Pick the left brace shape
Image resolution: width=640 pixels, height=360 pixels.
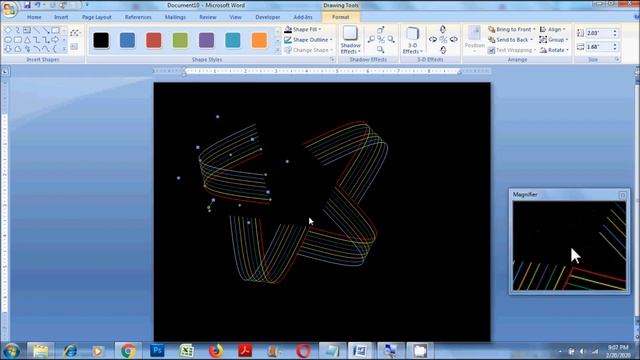(x=55, y=49)
